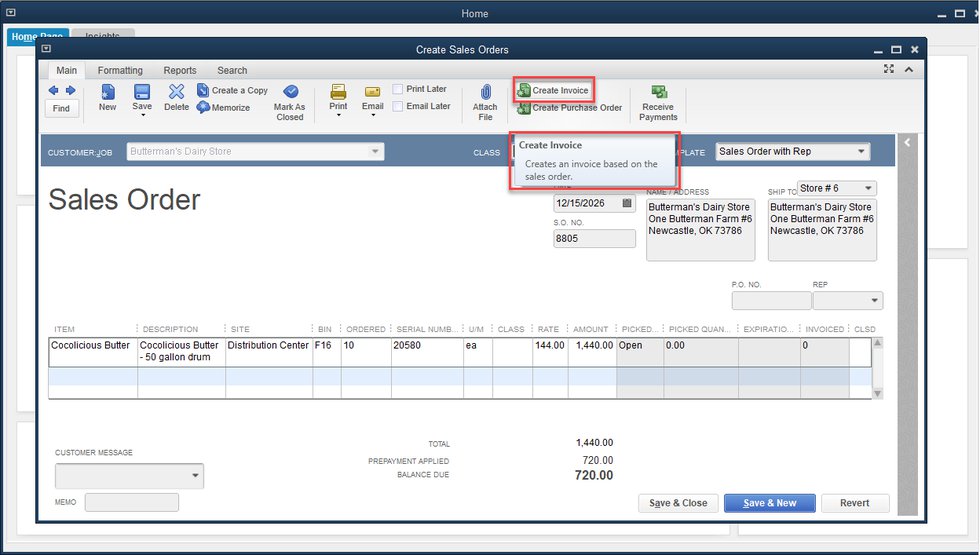Click the Memo input field
The image size is (980, 555).
[x=132, y=502]
